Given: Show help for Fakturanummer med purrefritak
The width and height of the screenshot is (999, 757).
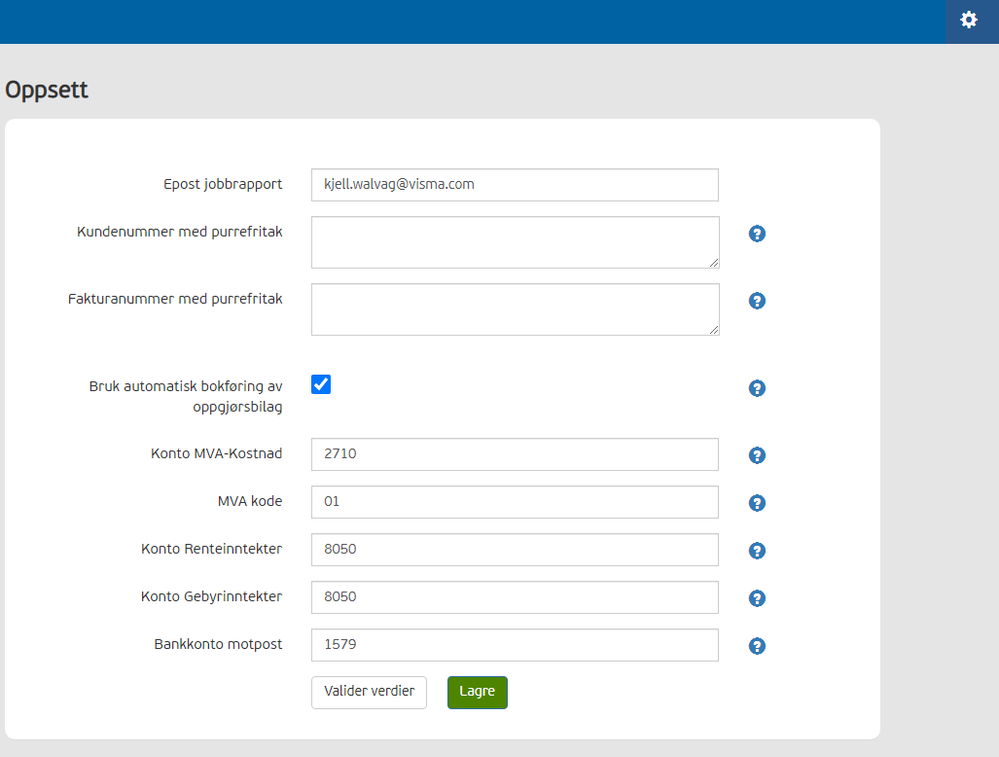Looking at the screenshot, I should coord(757,301).
